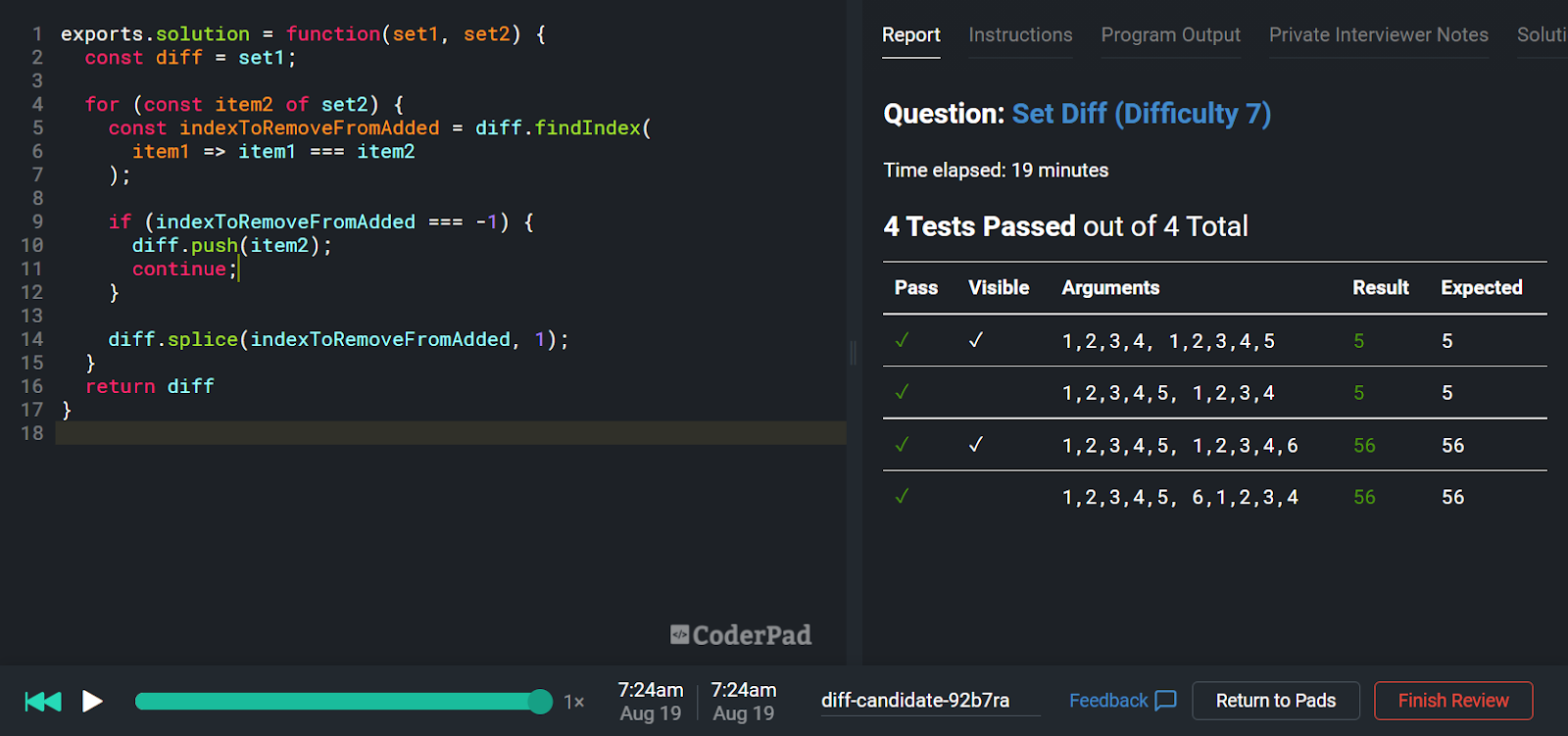
Task: Click 'const diff = set1;' code line
Action: pos(190,58)
